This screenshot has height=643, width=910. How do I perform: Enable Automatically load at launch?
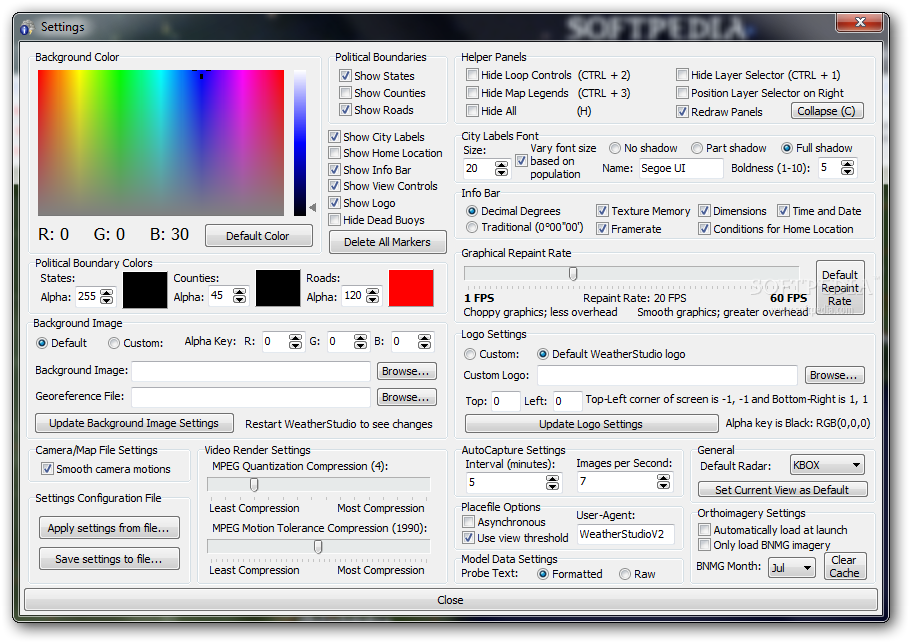pos(704,530)
